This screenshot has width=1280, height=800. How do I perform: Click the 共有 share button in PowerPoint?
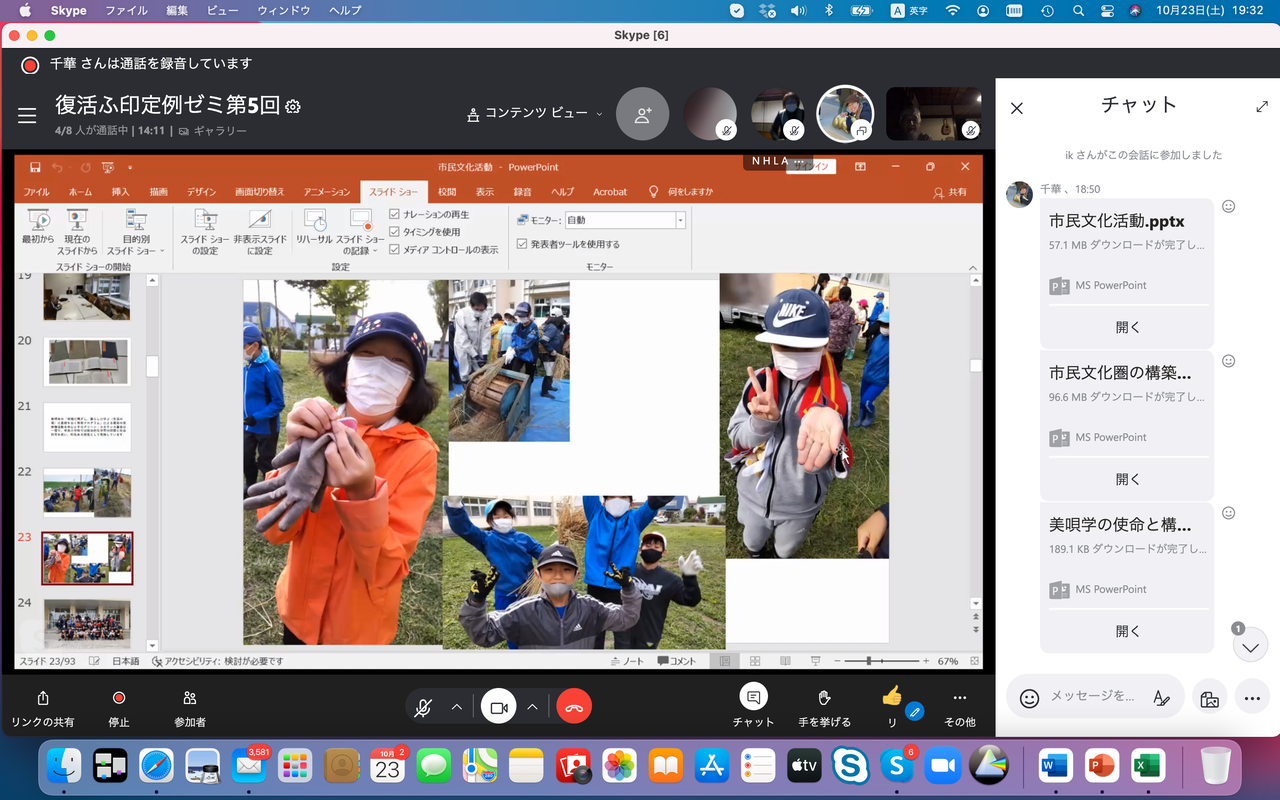point(950,192)
